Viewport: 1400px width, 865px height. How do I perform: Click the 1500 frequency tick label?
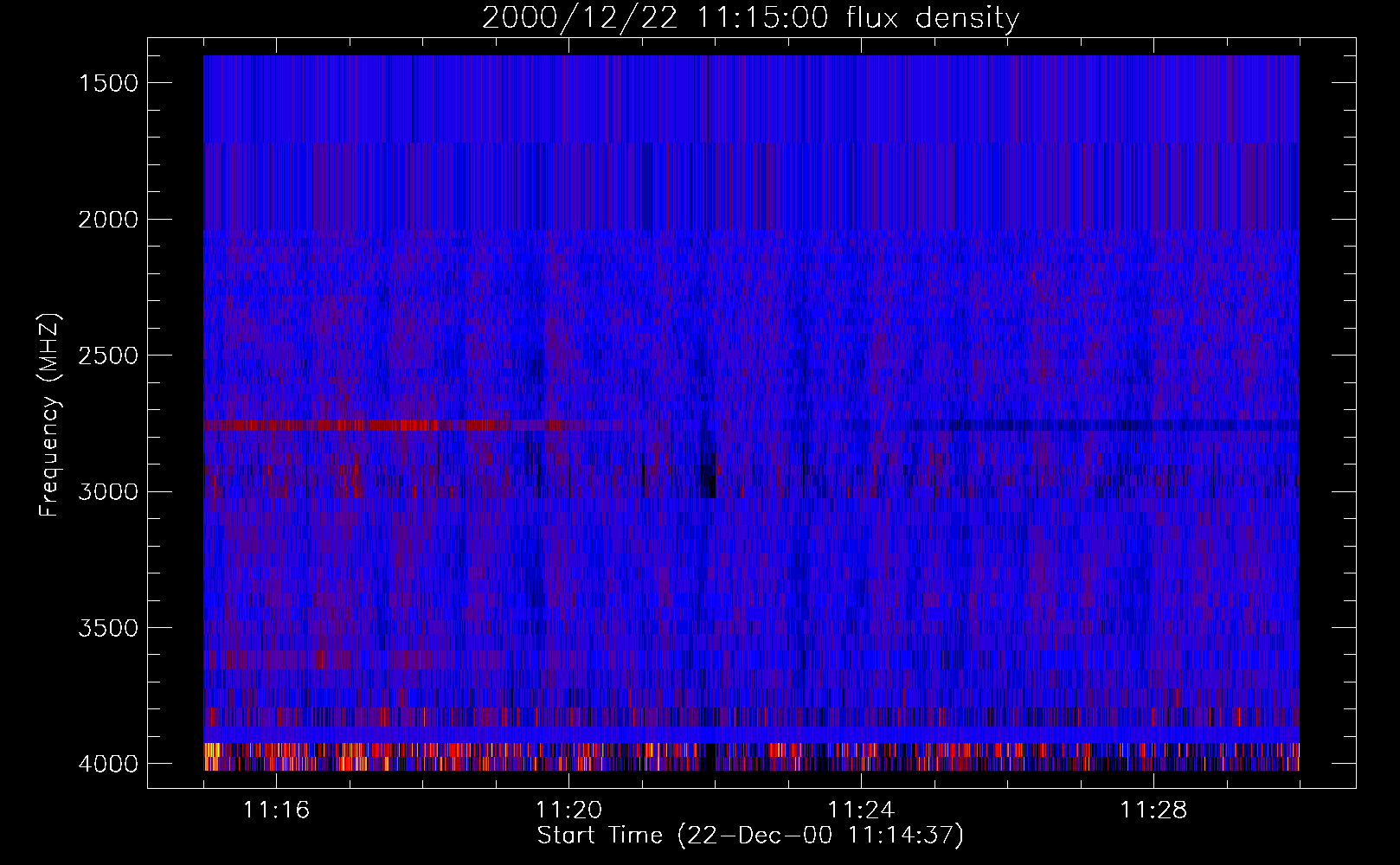(x=108, y=83)
